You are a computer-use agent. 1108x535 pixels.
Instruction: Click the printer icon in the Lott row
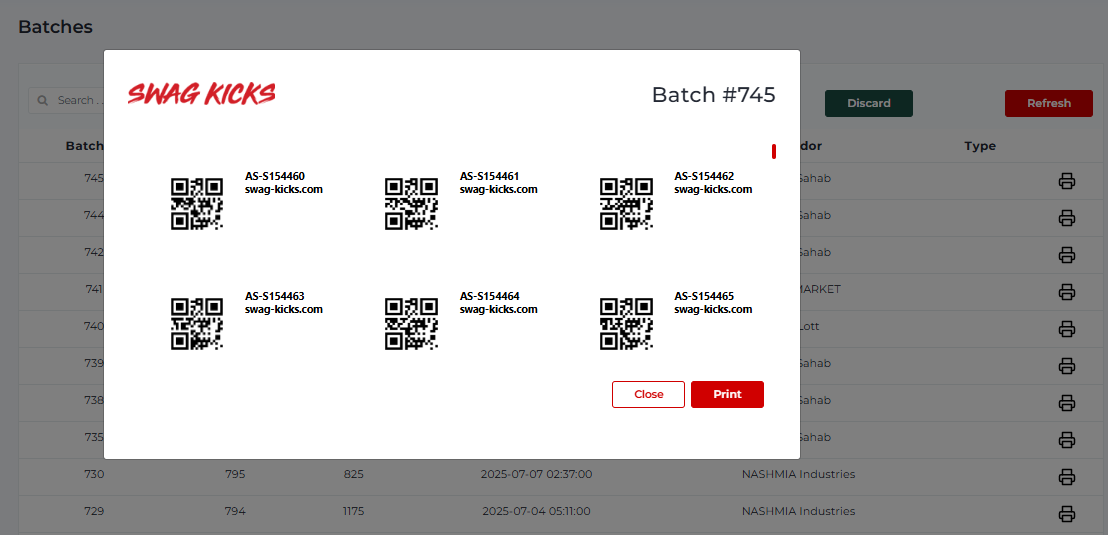[x=1066, y=329]
